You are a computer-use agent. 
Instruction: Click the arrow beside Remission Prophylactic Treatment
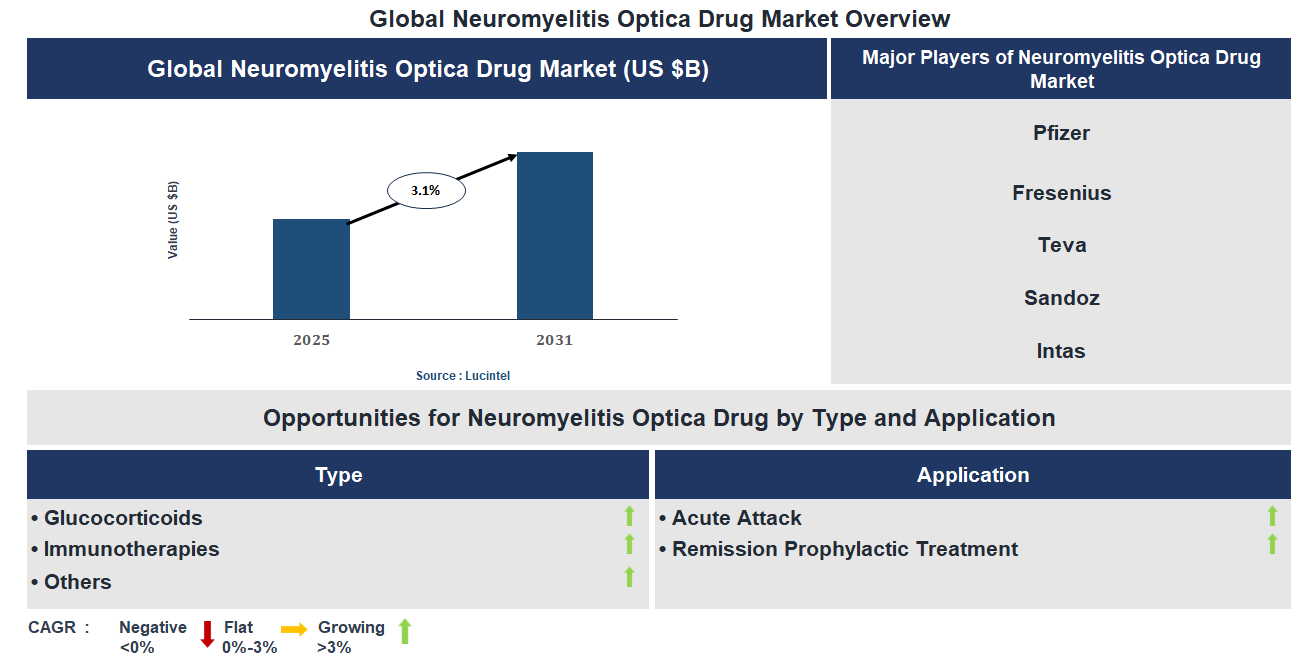[x=1271, y=545]
